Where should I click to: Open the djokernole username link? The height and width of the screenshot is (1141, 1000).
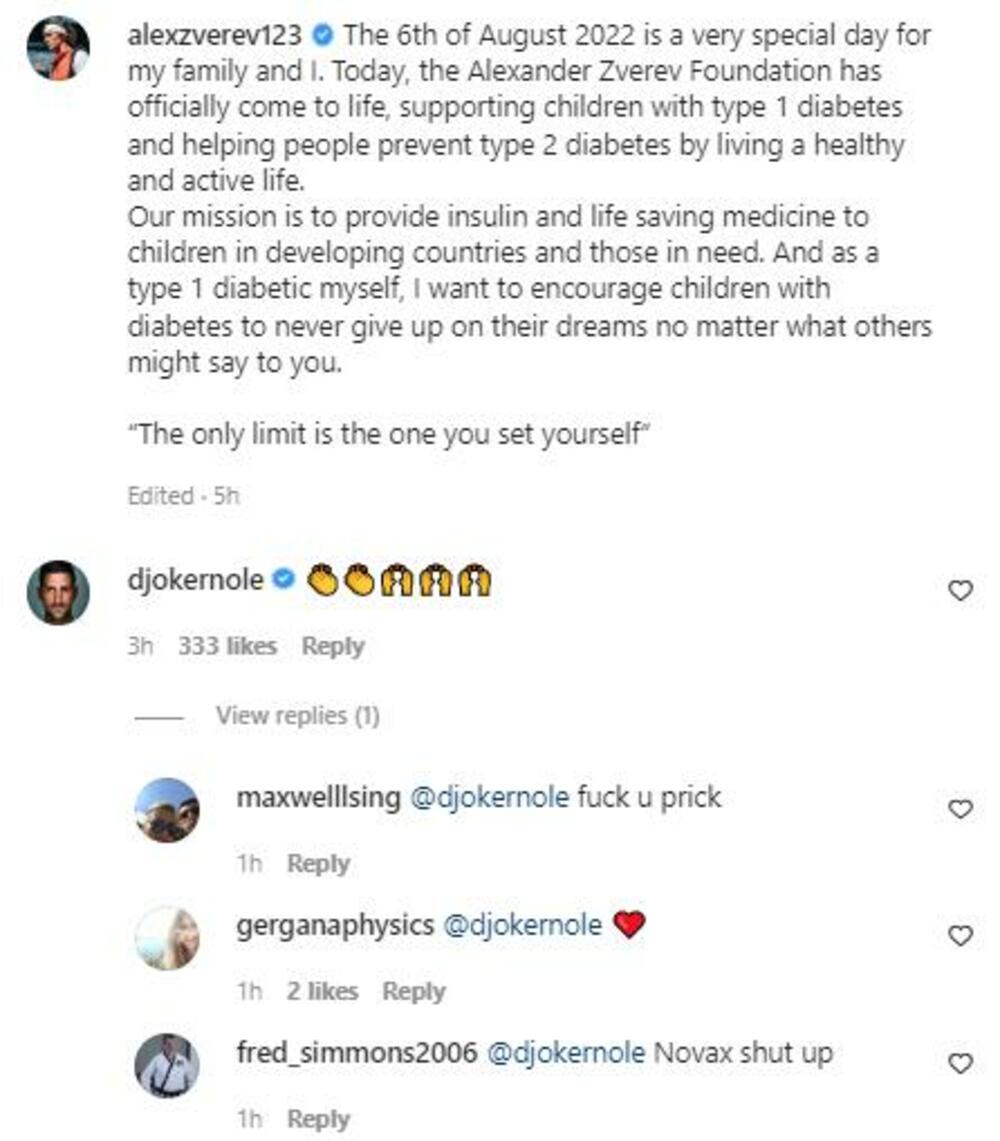click(x=196, y=579)
